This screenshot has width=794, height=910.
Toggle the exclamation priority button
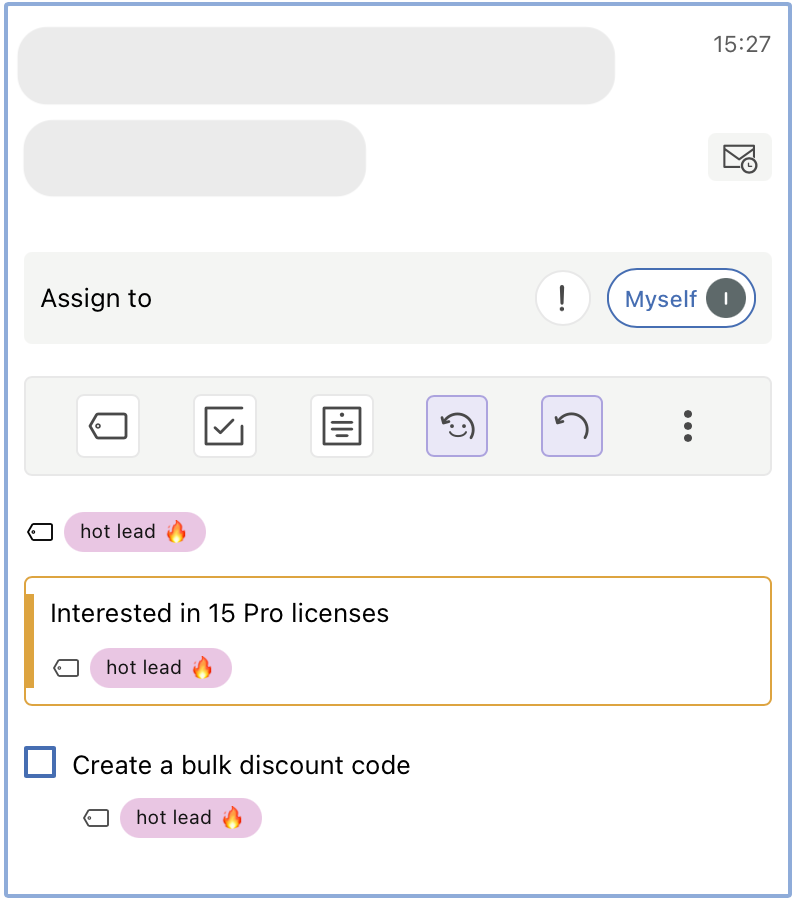point(562,298)
